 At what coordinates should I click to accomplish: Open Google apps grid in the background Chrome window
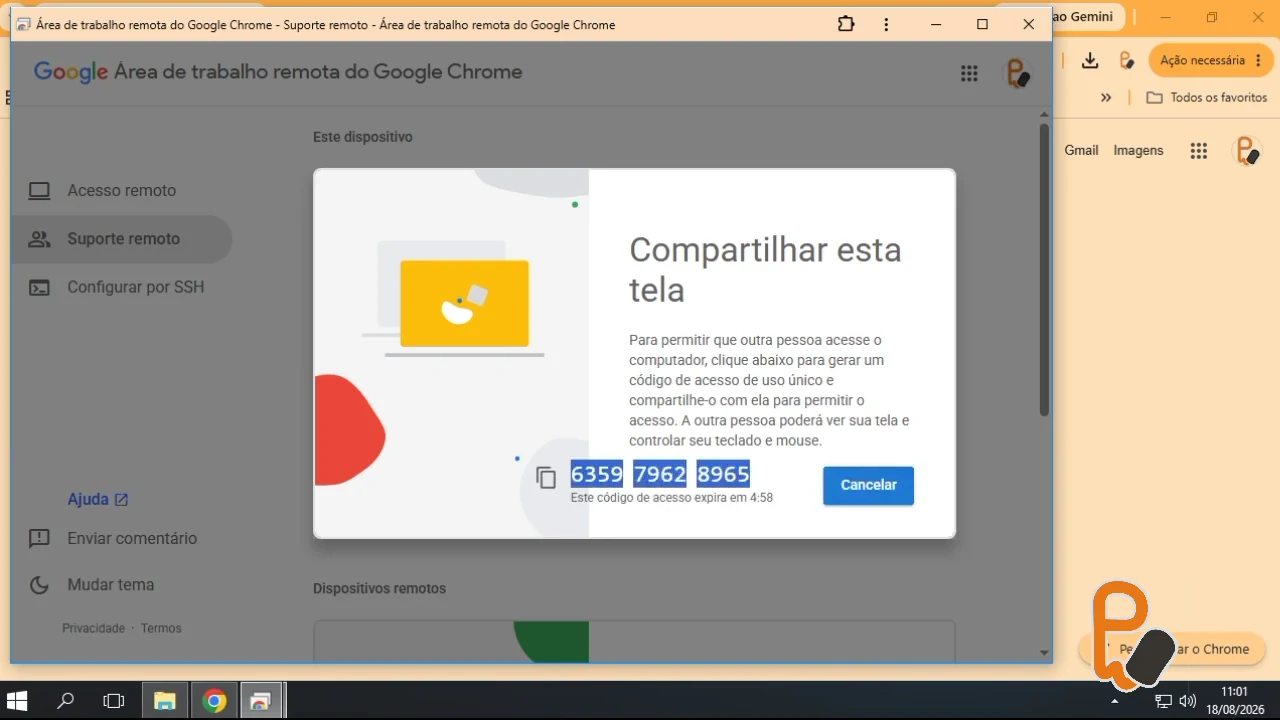(x=1199, y=151)
